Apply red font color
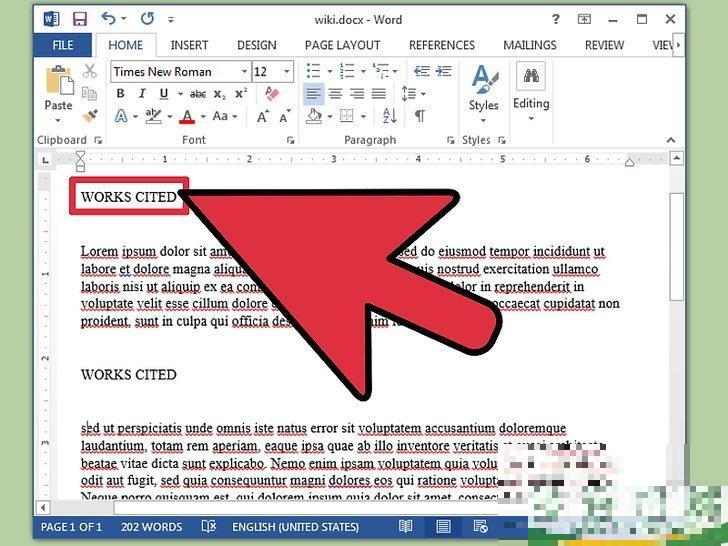728x546 pixels. (x=187, y=116)
